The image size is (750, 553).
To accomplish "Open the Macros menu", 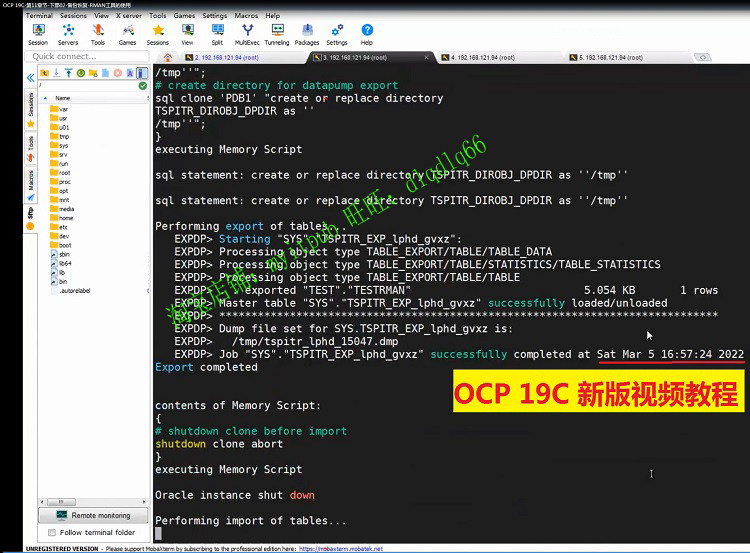I will tap(246, 16).
